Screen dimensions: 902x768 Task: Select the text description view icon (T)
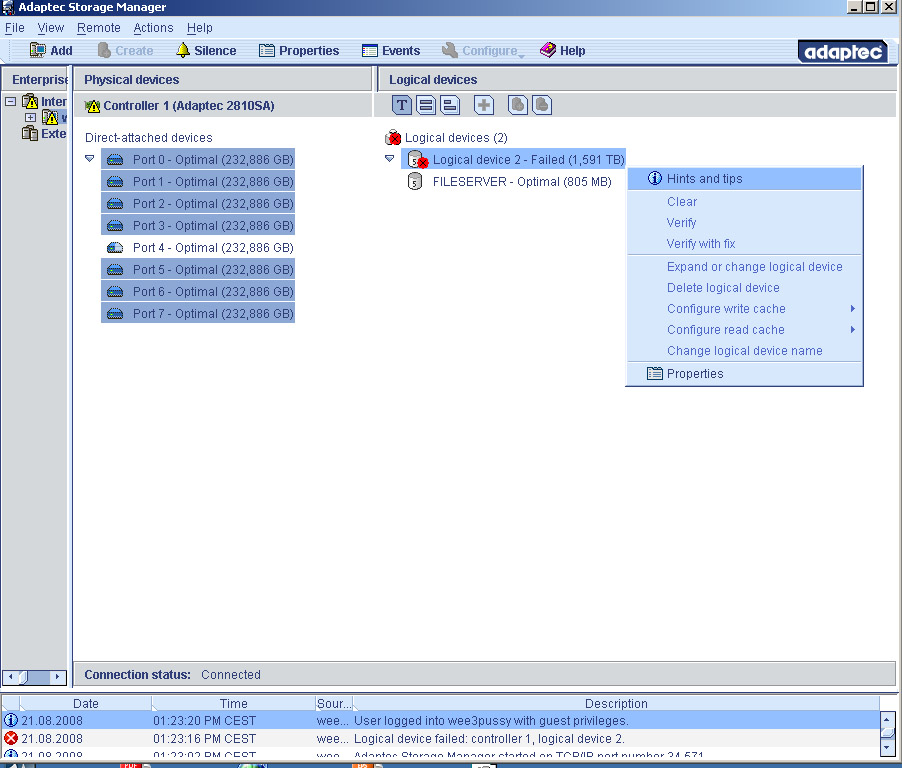402,105
